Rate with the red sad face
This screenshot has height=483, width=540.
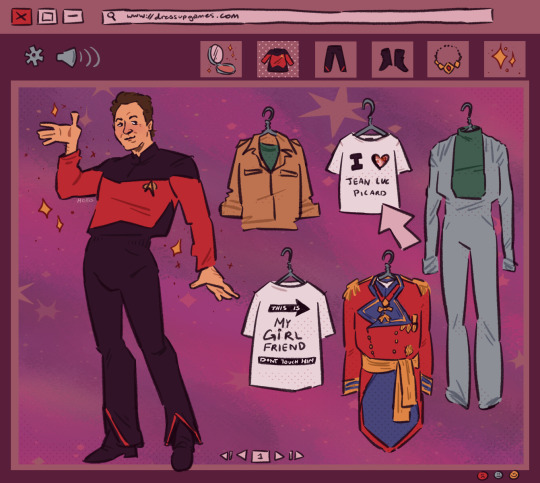click(483, 476)
